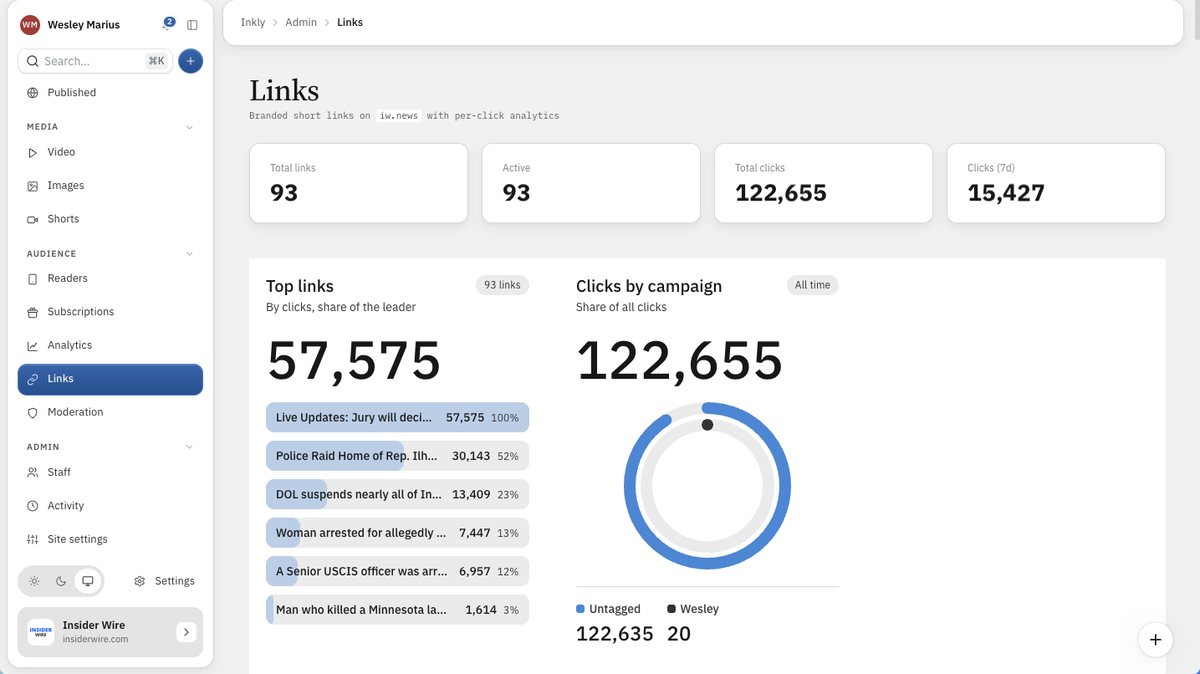This screenshot has width=1200, height=674.
Task: Click the Untagged legend blue swatch
Action: [x=581, y=609]
